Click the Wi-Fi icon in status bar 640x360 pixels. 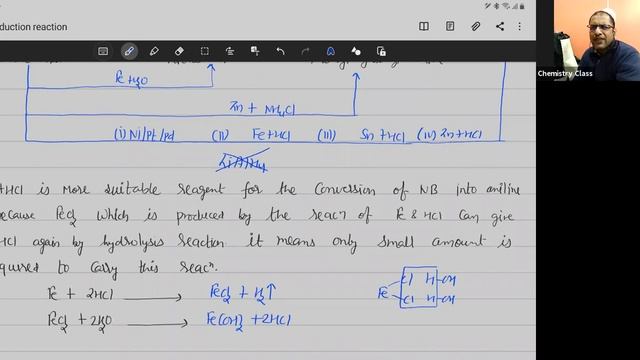(x=506, y=6)
